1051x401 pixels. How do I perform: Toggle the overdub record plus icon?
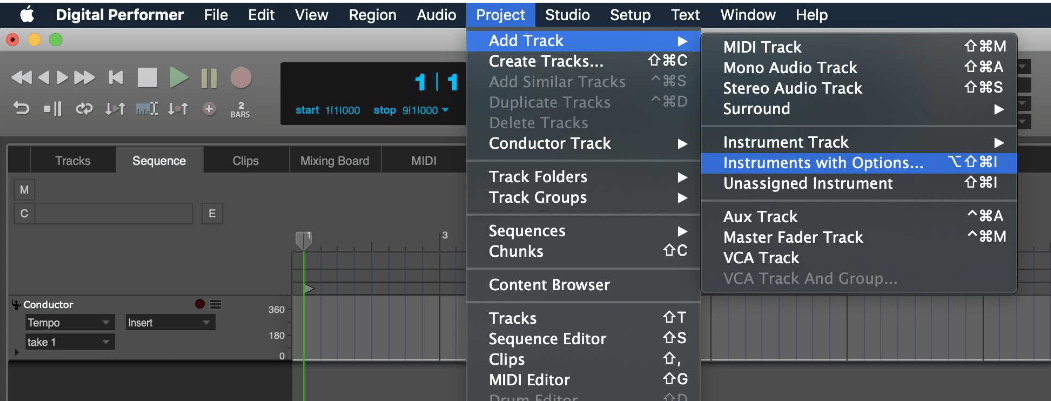(x=209, y=108)
